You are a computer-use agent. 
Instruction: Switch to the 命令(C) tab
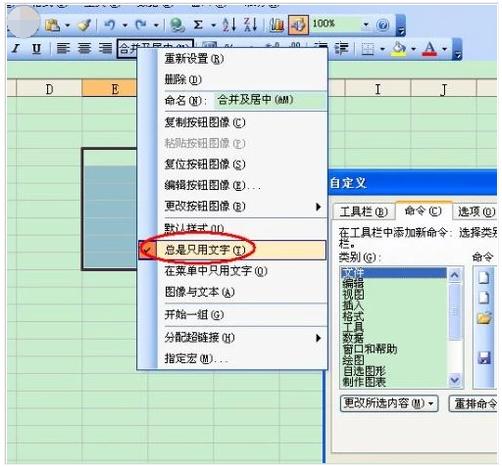423,211
